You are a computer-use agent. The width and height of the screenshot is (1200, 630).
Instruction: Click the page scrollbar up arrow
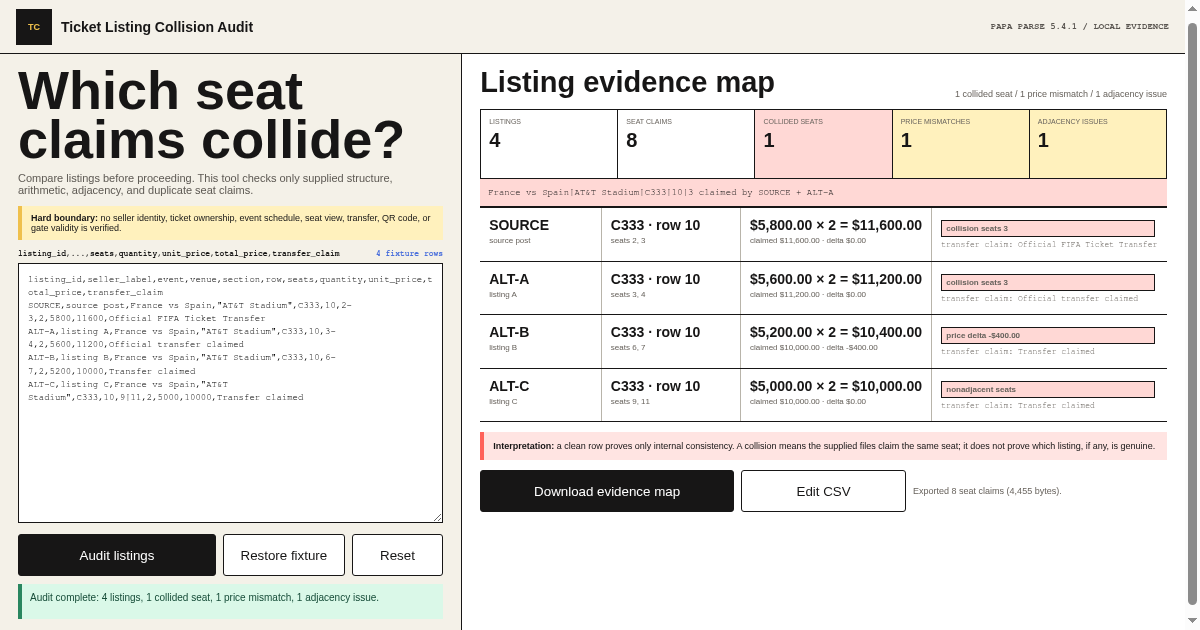coord(1192,8)
